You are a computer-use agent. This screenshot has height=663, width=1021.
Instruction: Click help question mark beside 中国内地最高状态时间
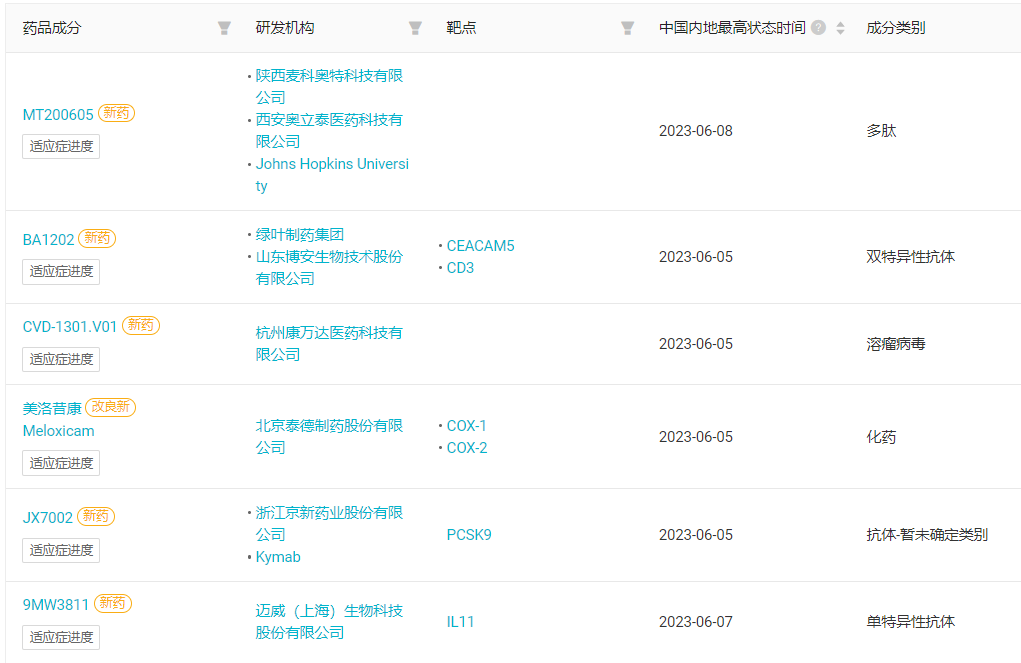(818, 28)
